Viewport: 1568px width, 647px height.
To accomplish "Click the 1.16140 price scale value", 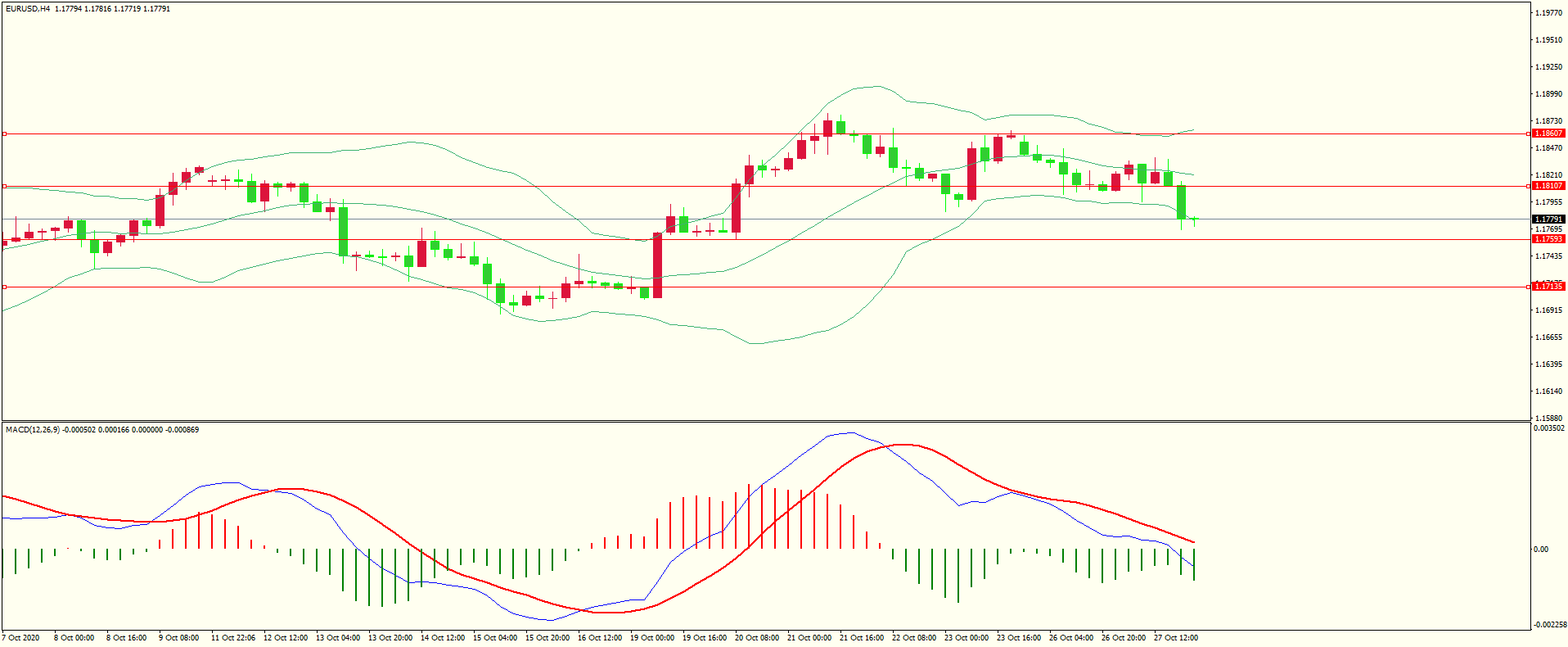I will (x=1548, y=391).
